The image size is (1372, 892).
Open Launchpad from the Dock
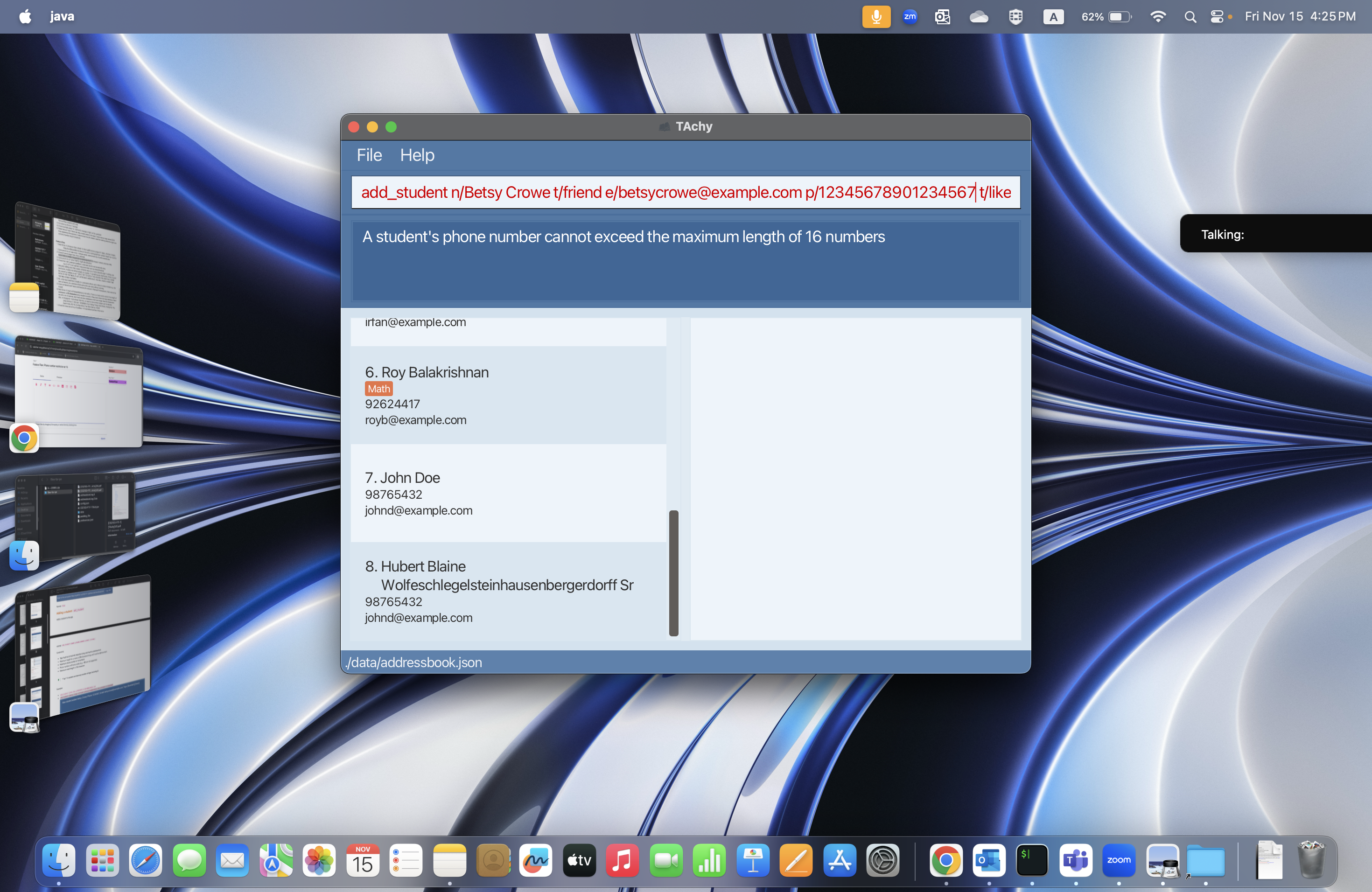[102, 860]
